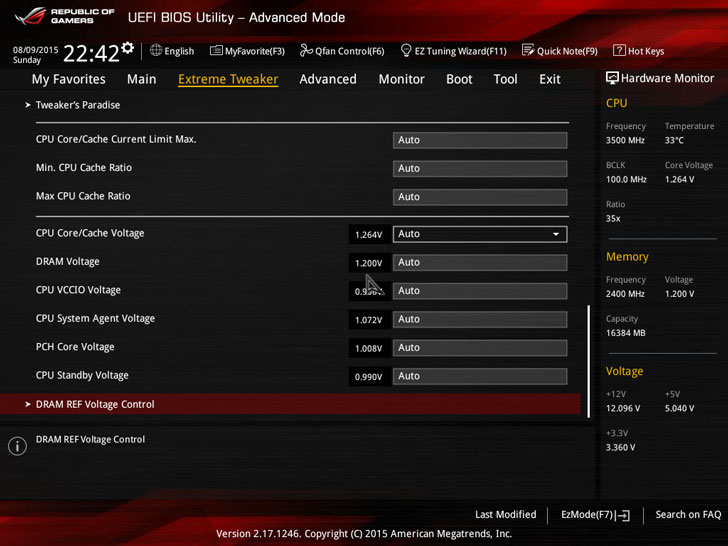Image resolution: width=728 pixels, height=546 pixels.
Task: Open the Advanced tab
Action: pos(328,79)
